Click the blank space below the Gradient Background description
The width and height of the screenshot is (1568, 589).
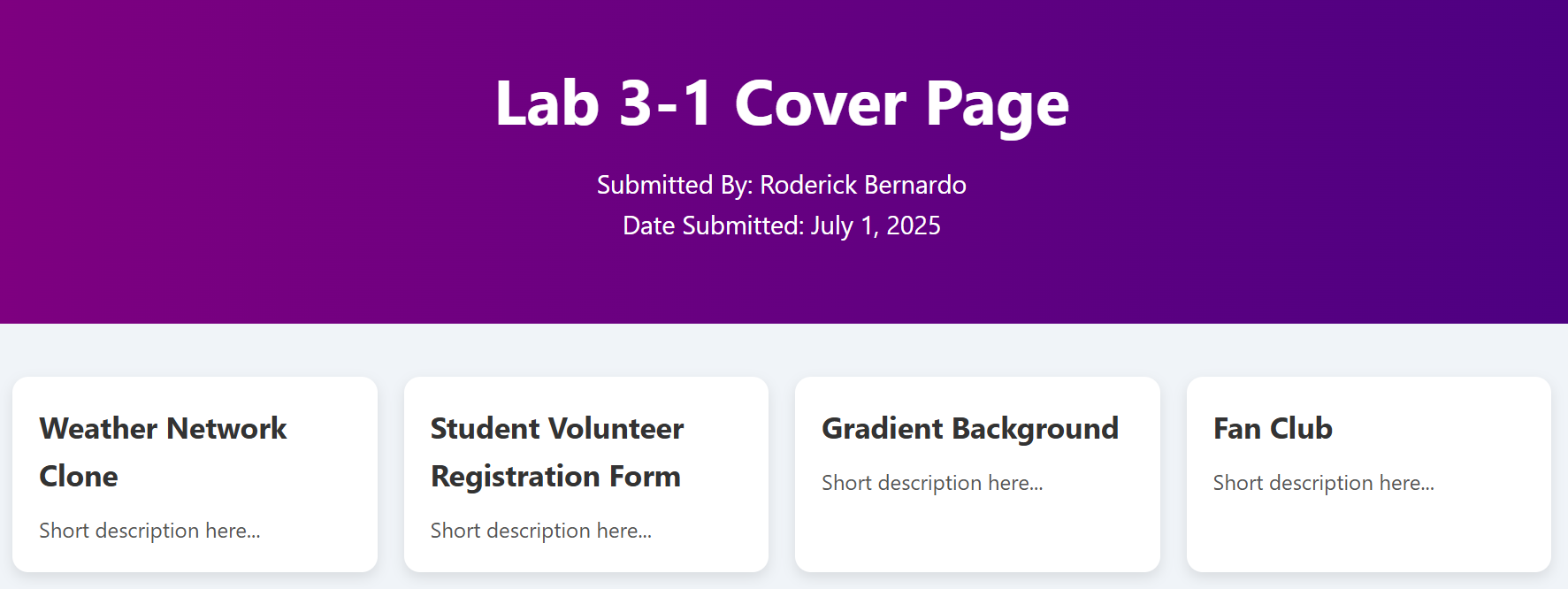click(x=977, y=535)
